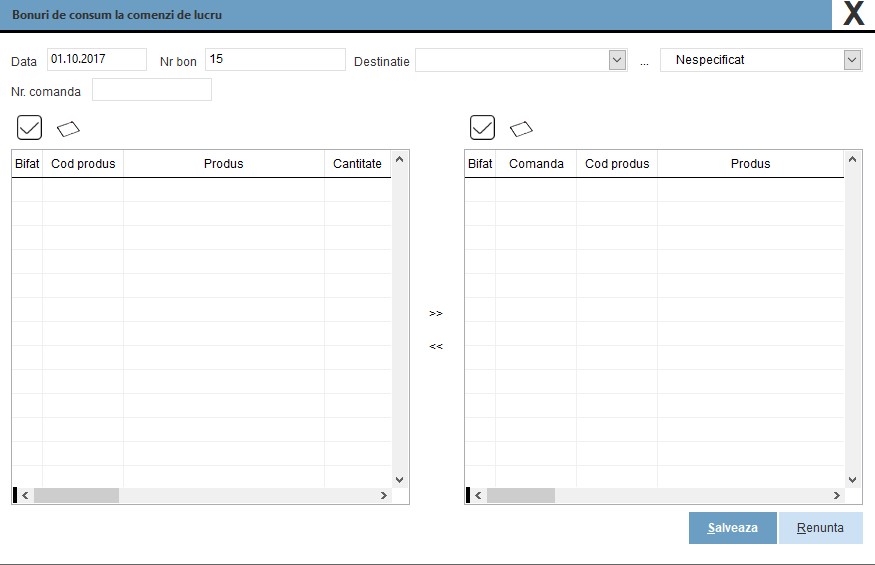The height and width of the screenshot is (565, 875).
Task: Click the right table's scroll-right arrow
Action: (837, 495)
